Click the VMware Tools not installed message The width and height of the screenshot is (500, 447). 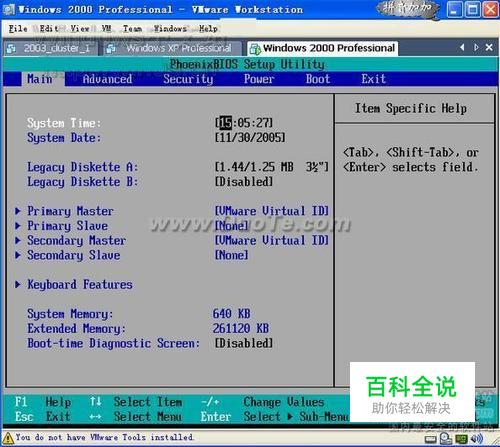pos(104,437)
